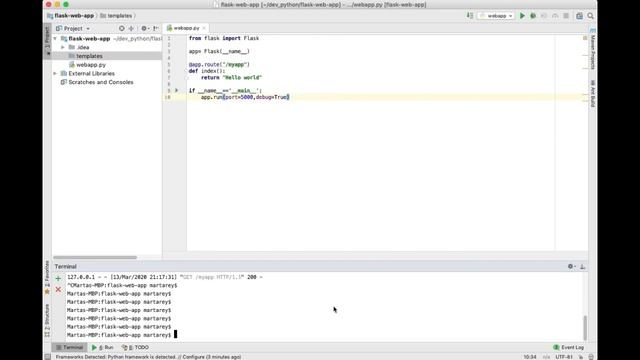
Task: Click UTF-8 encoding in status bar
Action: 564,357
